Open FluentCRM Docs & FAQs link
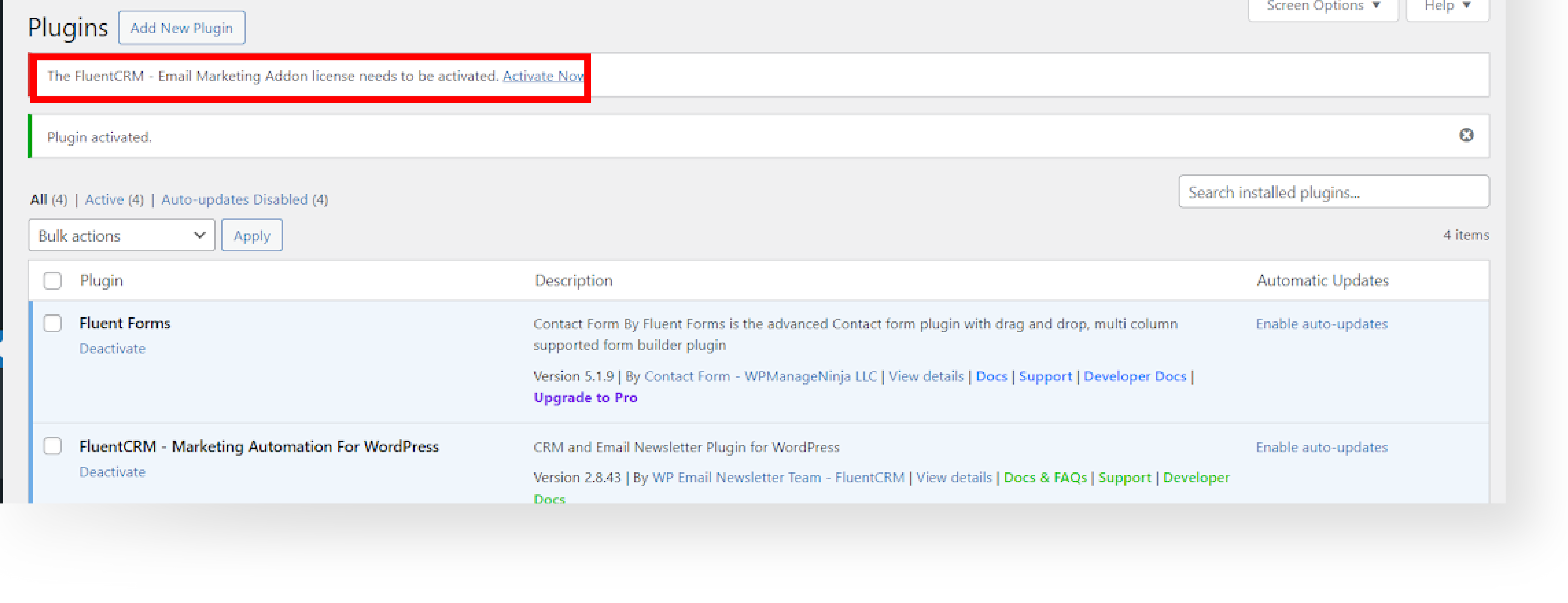The height and width of the screenshot is (603, 1568). (x=1045, y=478)
